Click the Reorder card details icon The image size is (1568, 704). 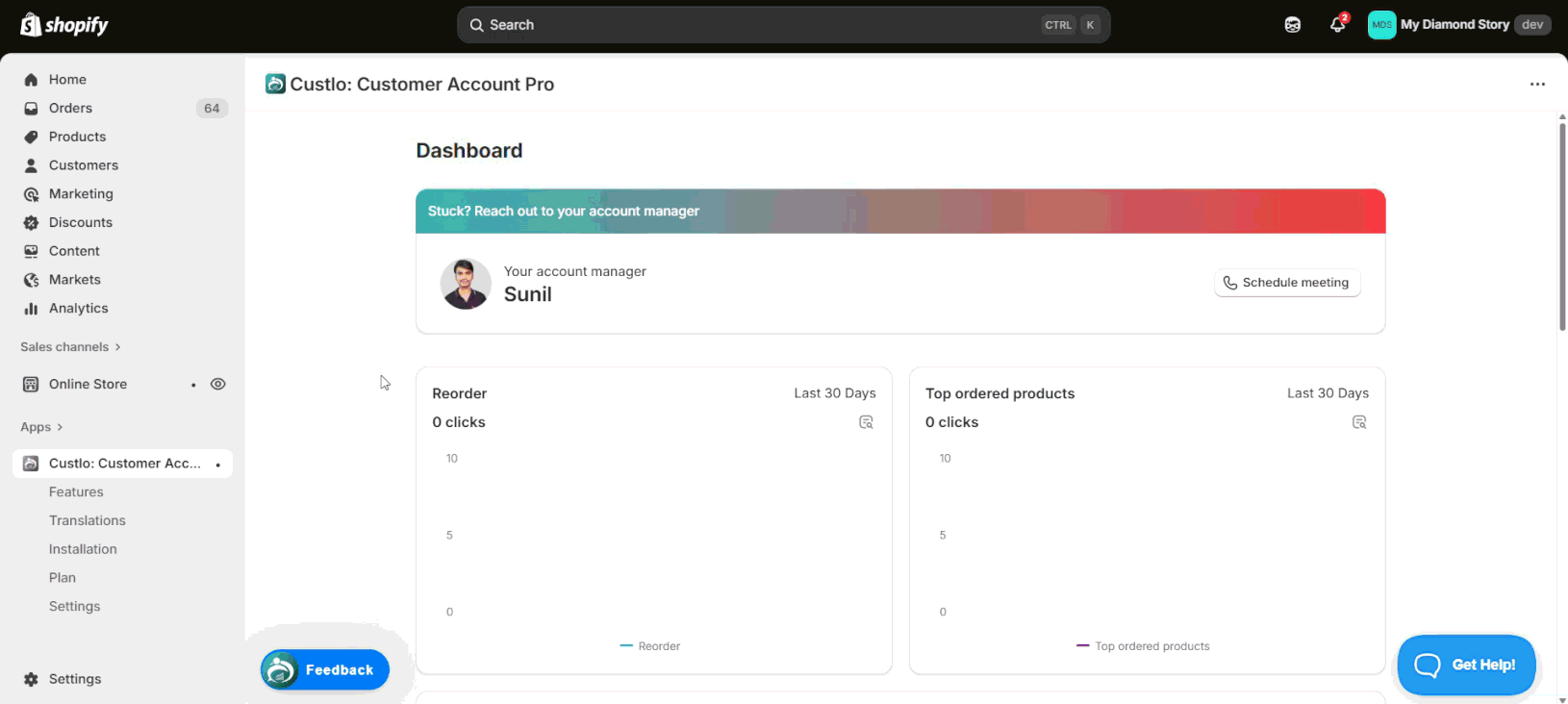coord(866,422)
